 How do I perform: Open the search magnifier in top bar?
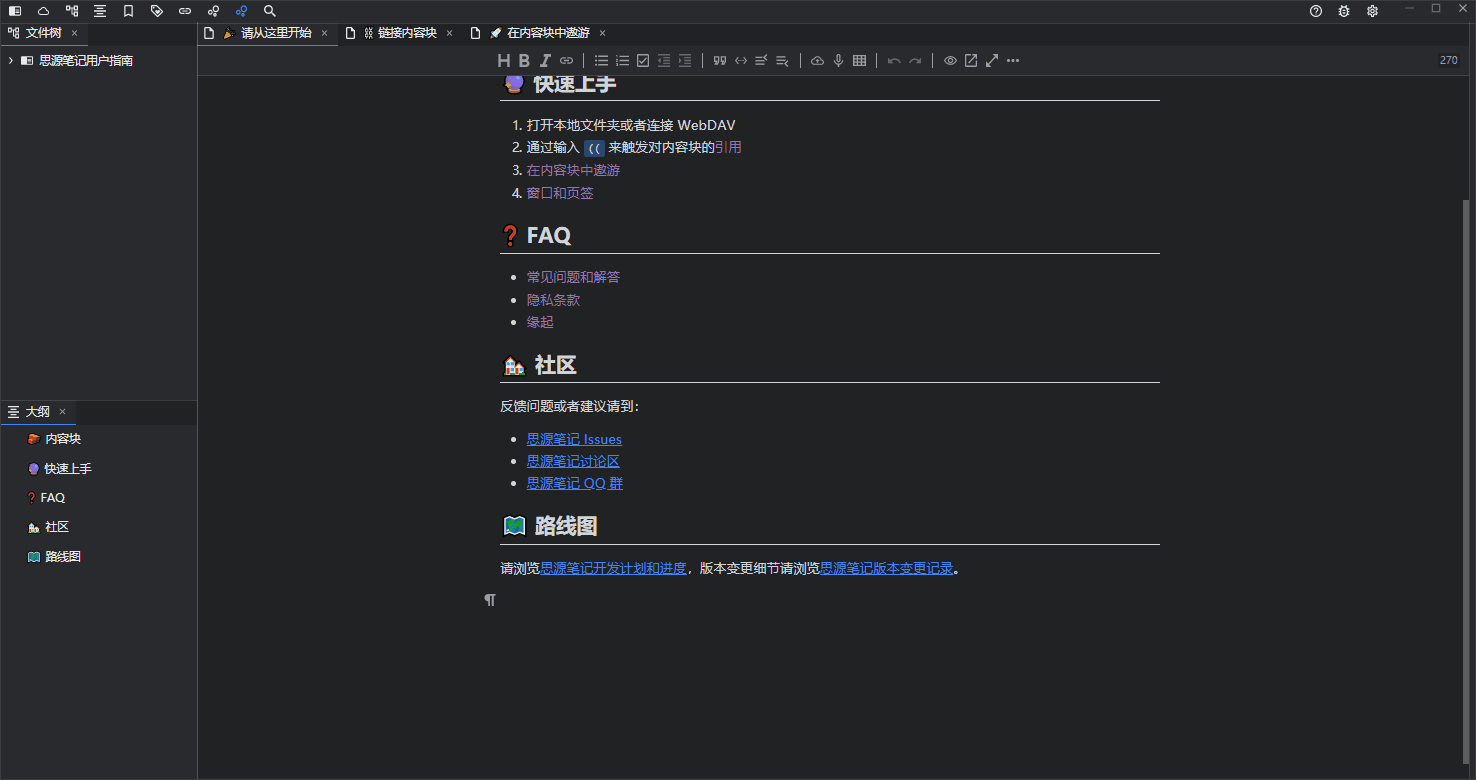[270, 11]
